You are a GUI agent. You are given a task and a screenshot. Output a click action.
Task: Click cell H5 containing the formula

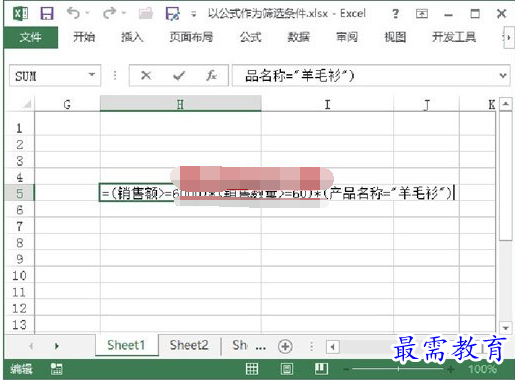pos(180,193)
